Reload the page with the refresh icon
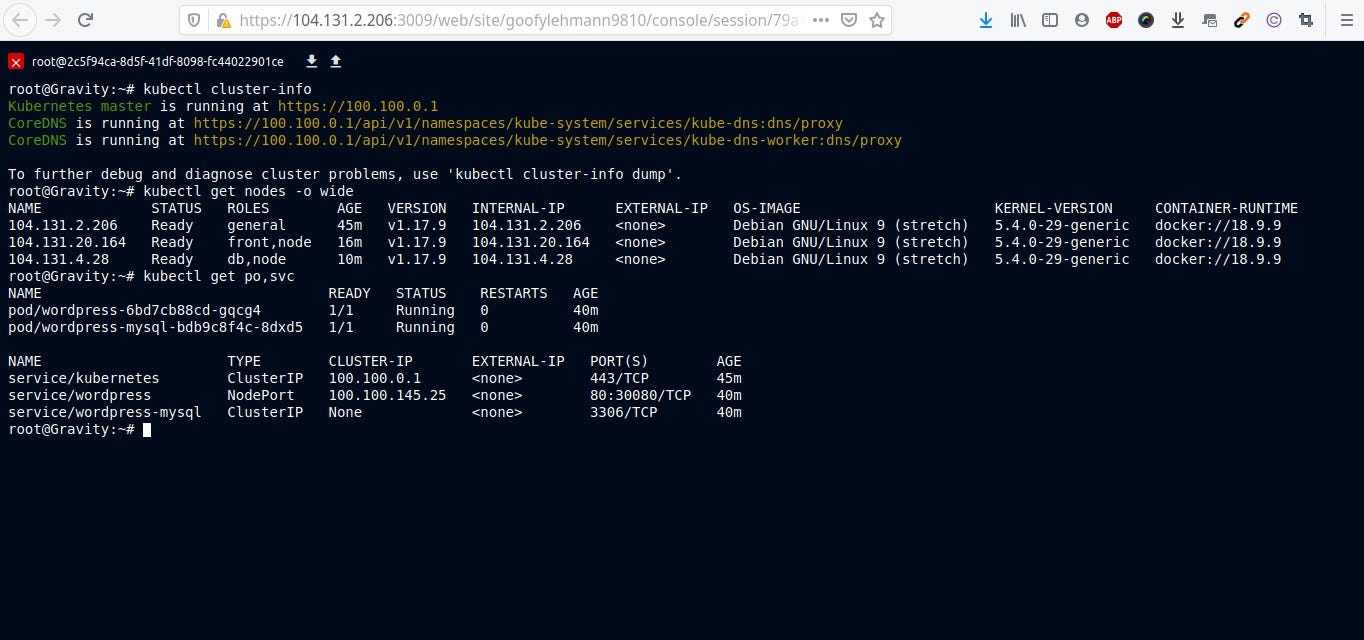 tap(86, 20)
